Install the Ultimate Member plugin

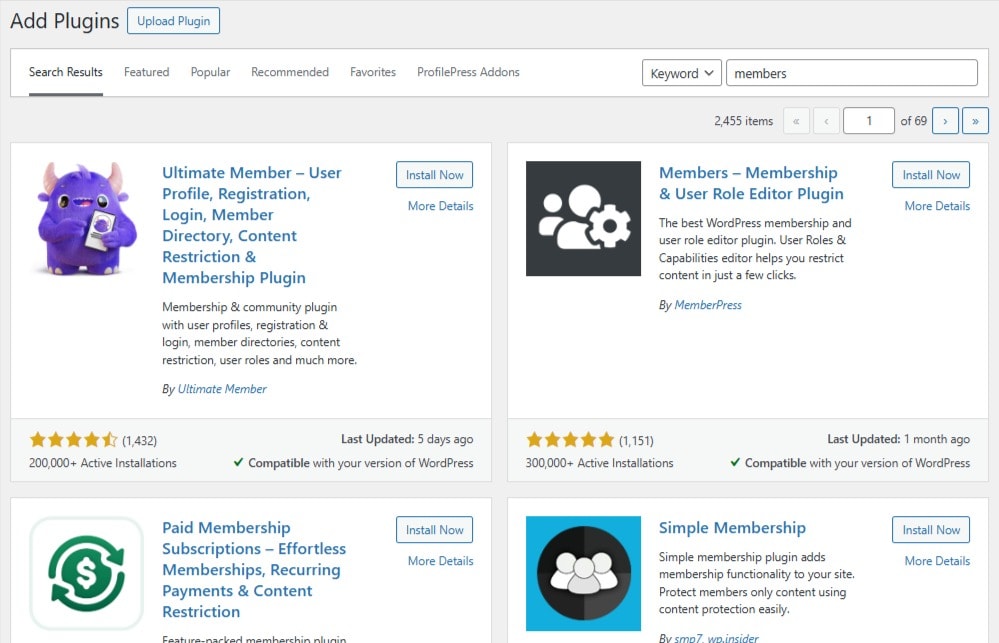click(x=435, y=175)
